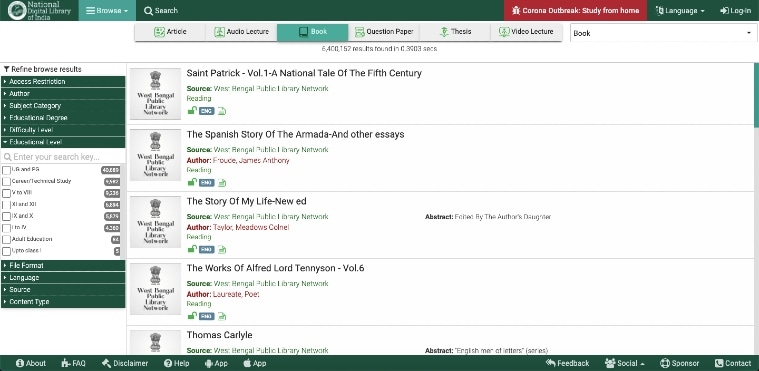Image resolution: width=759 pixels, height=371 pixels.
Task: Click the Refine browse results filter icon
Action: [6, 69]
